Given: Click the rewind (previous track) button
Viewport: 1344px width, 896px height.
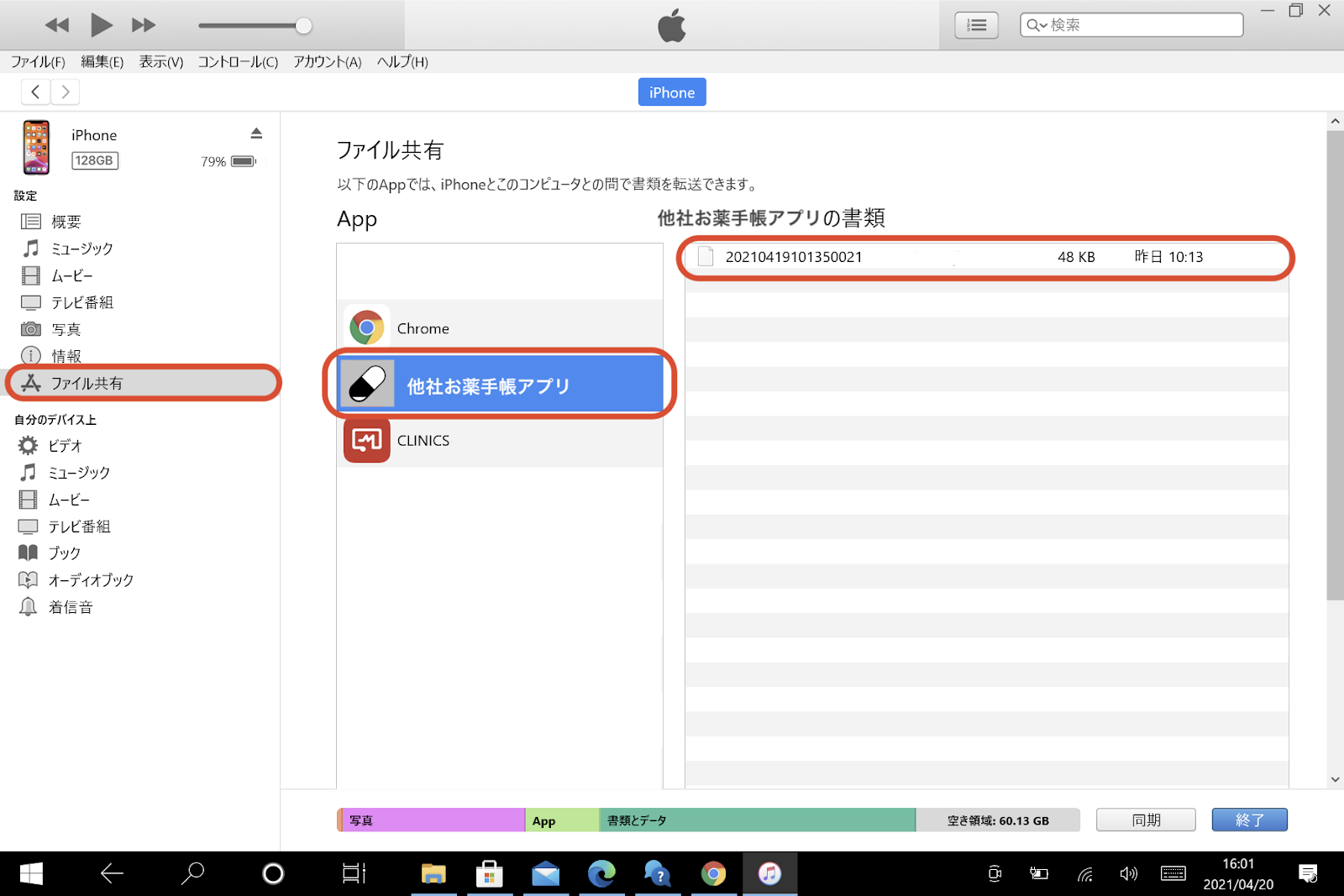Looking at the screenshot, I should [x=57, y=25].
